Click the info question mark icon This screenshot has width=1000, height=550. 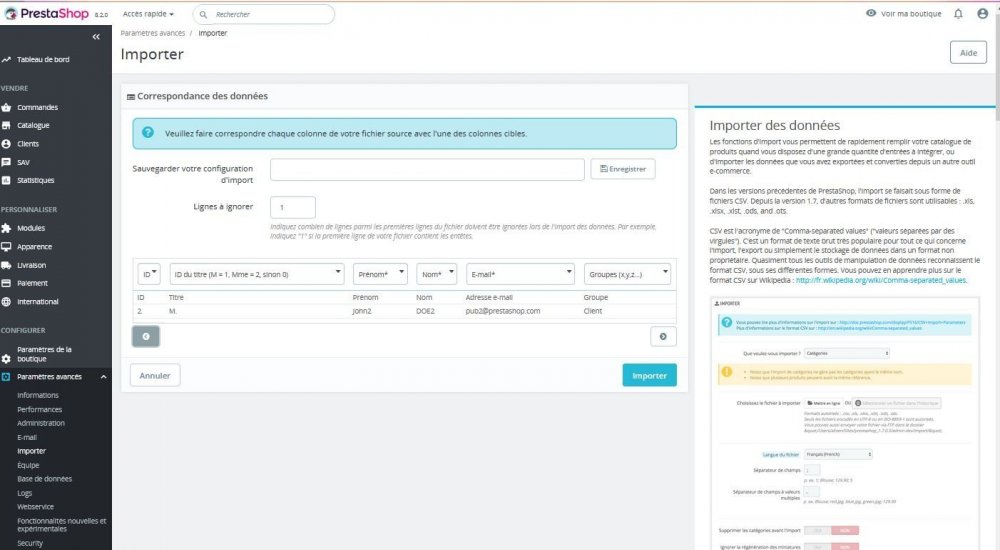(148, 132)
